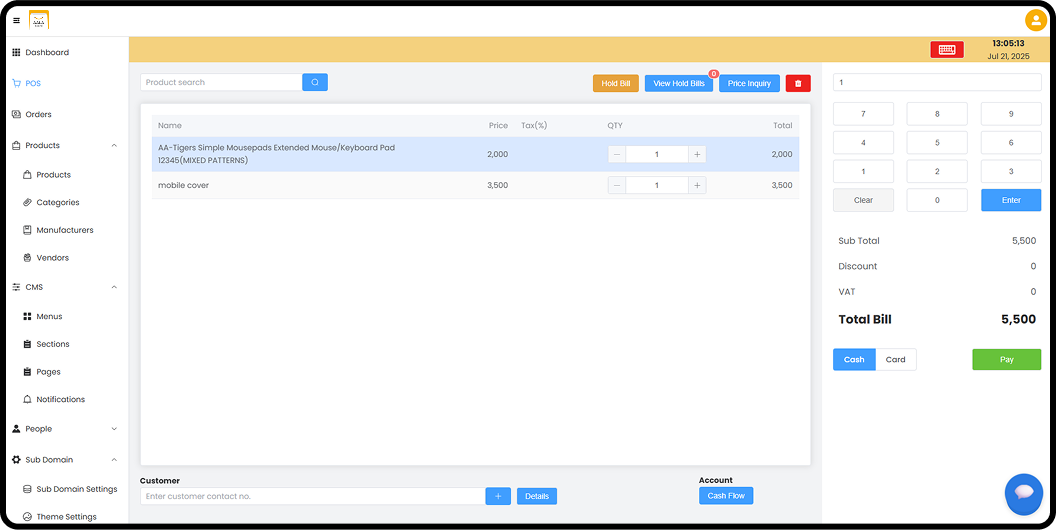Switch payment method to Card
Screen dimensions: 1056x530
[896, 360]
